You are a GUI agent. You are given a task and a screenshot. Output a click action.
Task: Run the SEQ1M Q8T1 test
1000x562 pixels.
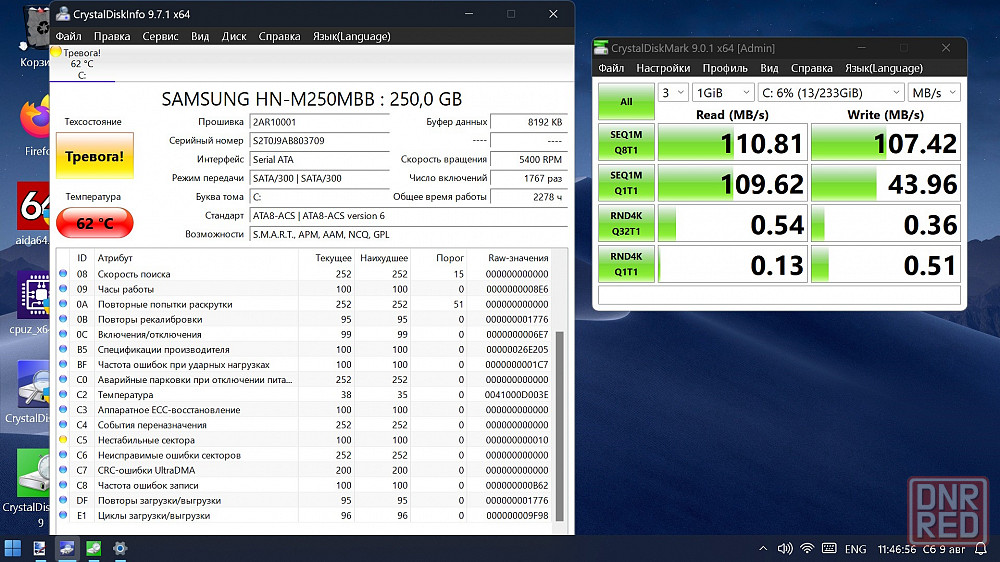coord(626,142)
